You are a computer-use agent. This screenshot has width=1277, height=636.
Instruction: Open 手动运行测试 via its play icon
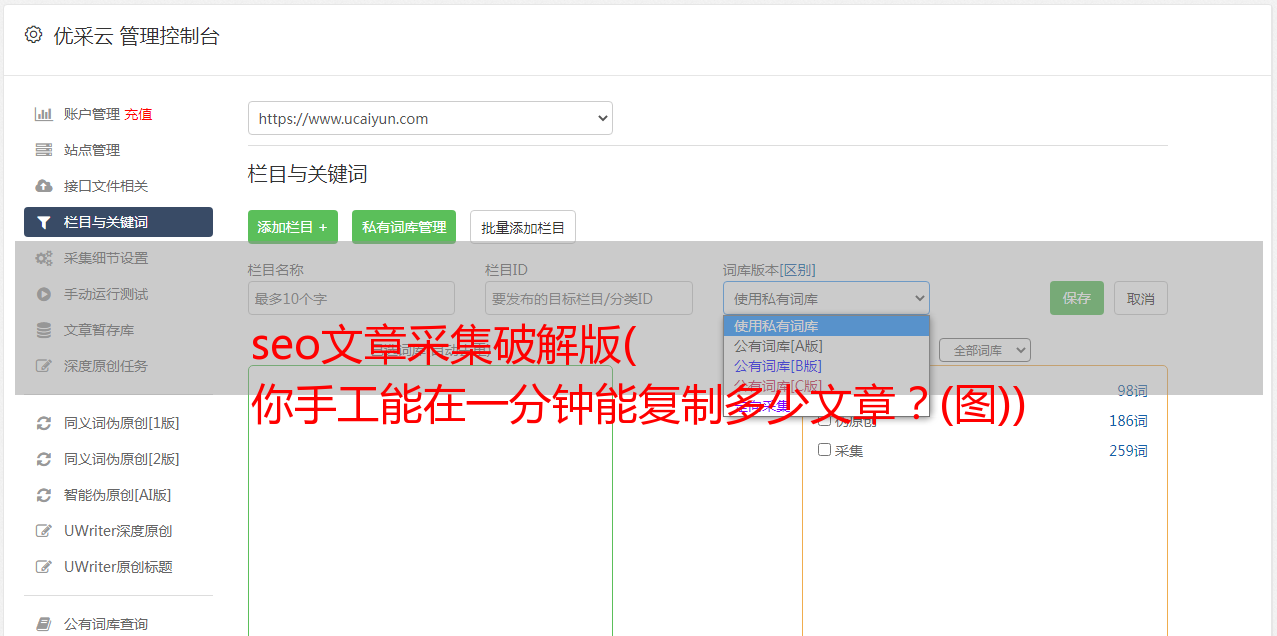44,294
